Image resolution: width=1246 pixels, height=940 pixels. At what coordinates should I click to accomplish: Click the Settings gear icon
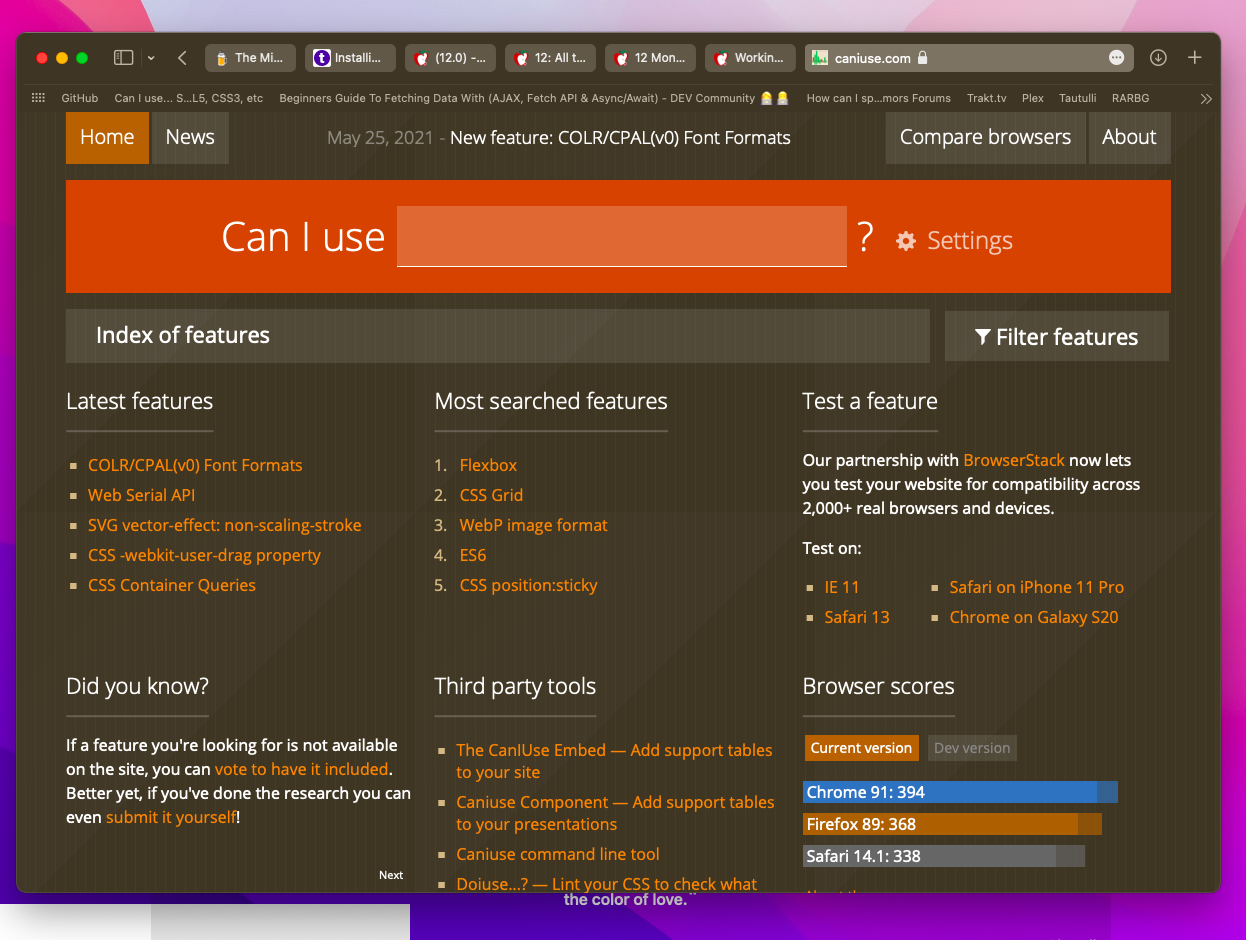906,241
